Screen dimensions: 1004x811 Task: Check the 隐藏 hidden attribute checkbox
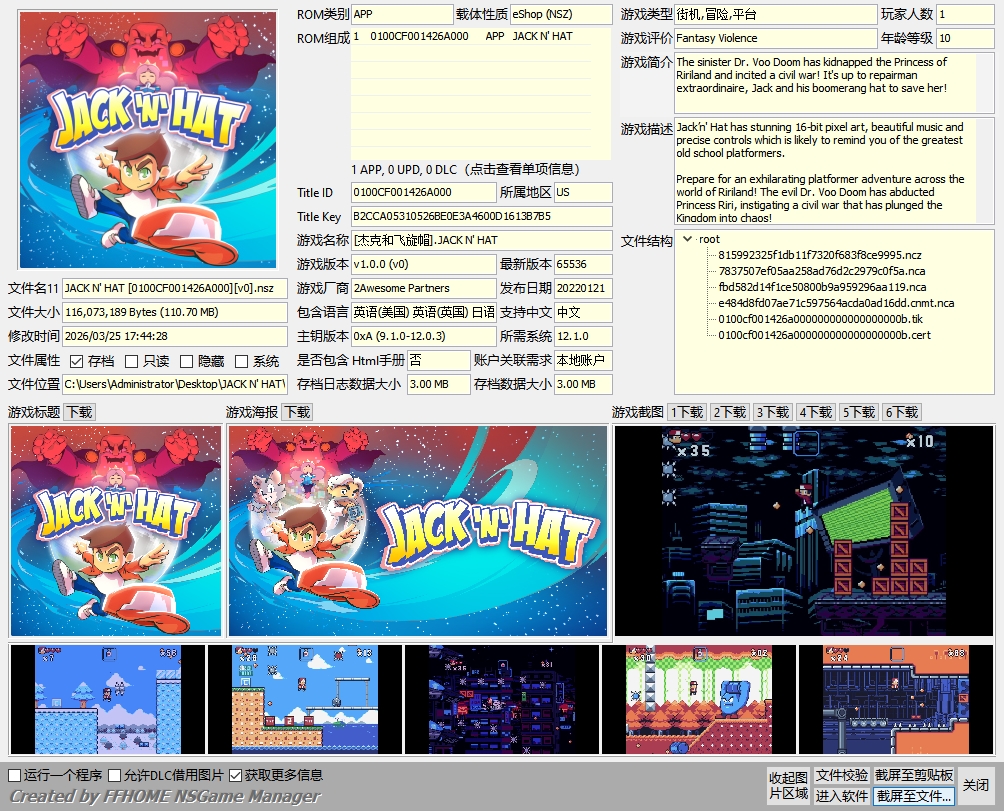tap(187, 361)
